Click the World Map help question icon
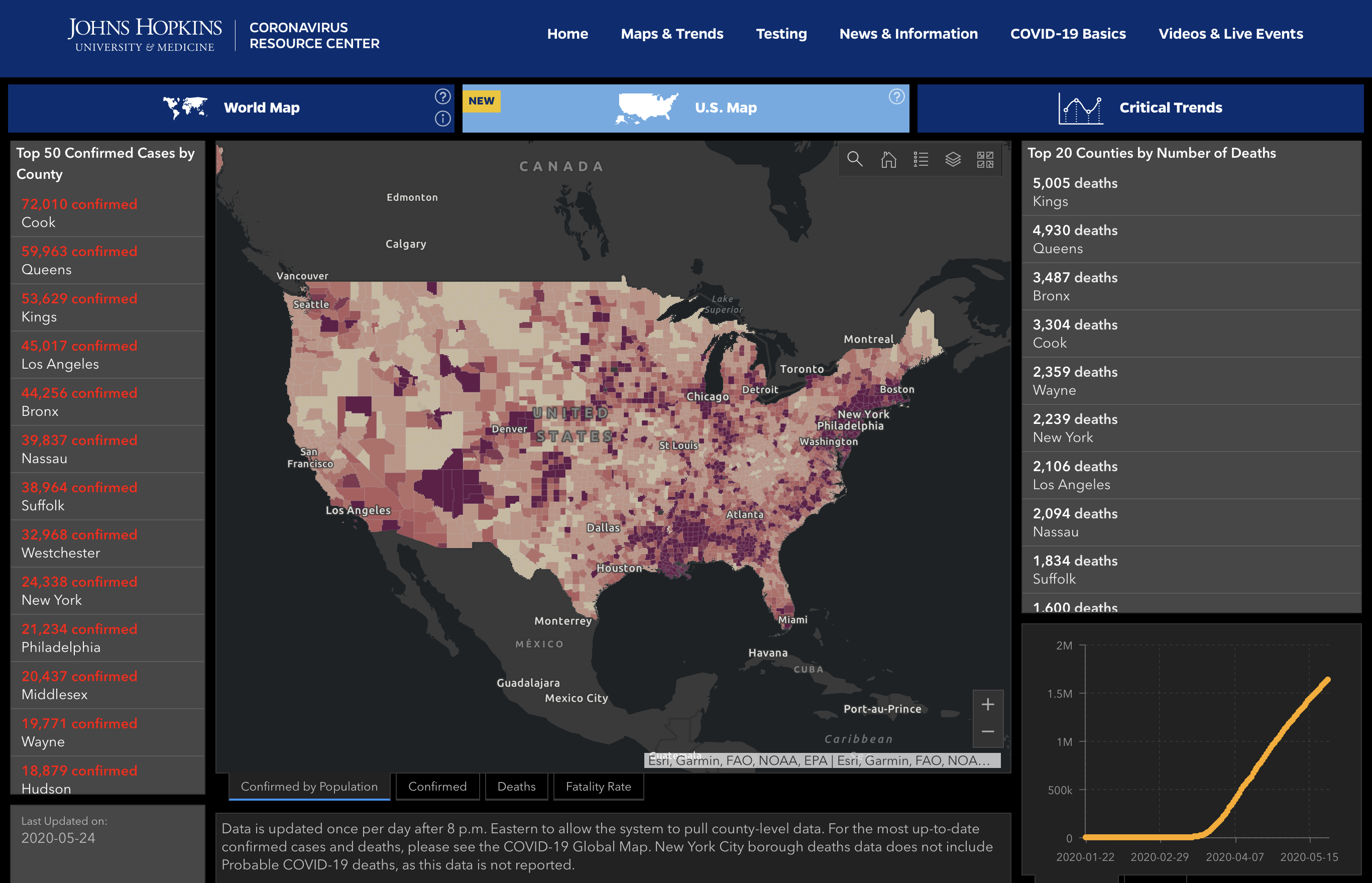 [442, 96]
